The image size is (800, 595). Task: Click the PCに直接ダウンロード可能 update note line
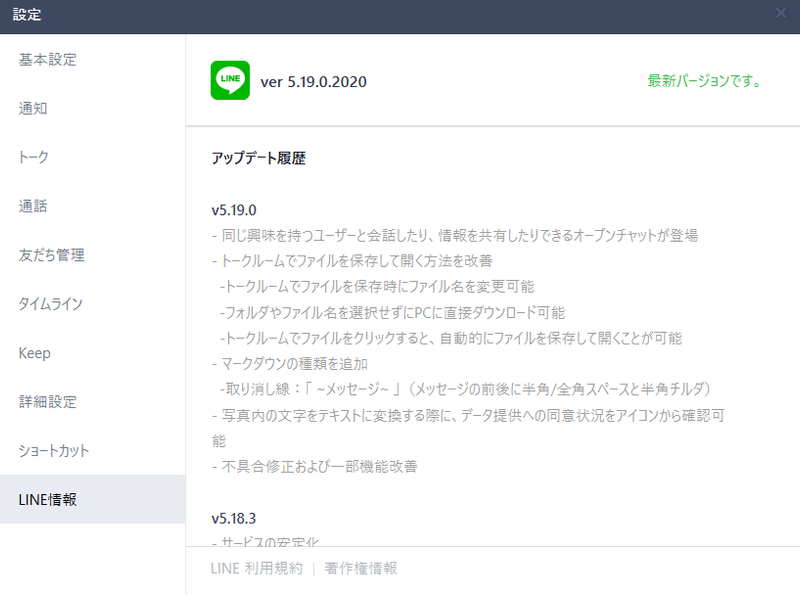pos(392,313)
